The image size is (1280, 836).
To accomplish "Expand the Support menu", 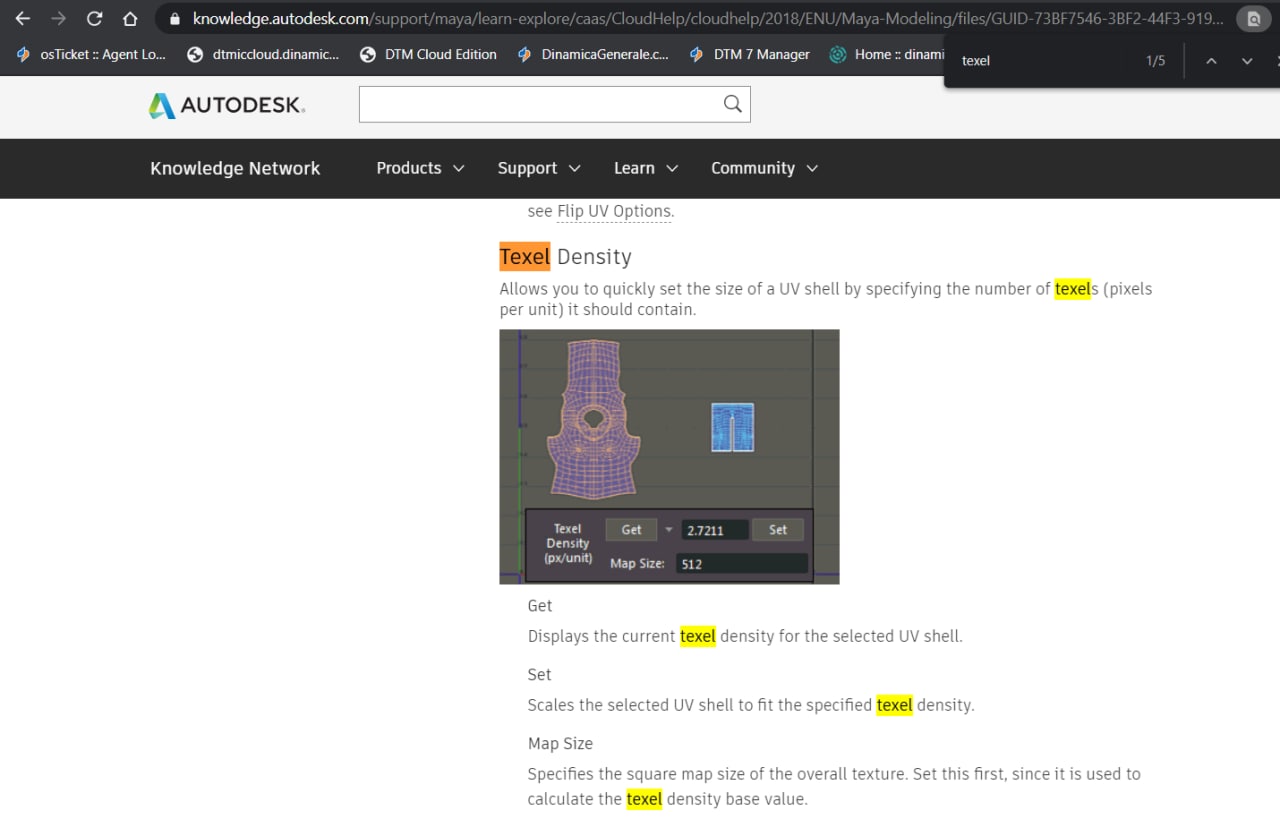I will pos(539,168).
